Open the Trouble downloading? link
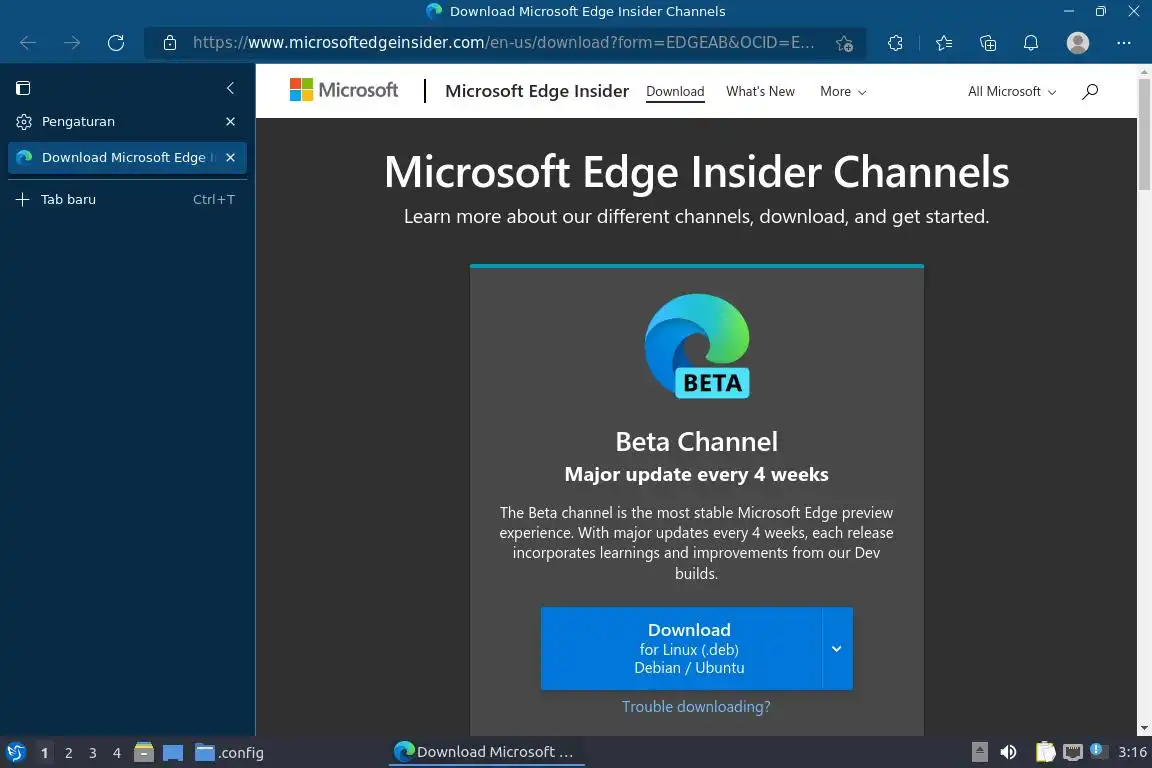1152x768 pixels. tap(696, 706)
